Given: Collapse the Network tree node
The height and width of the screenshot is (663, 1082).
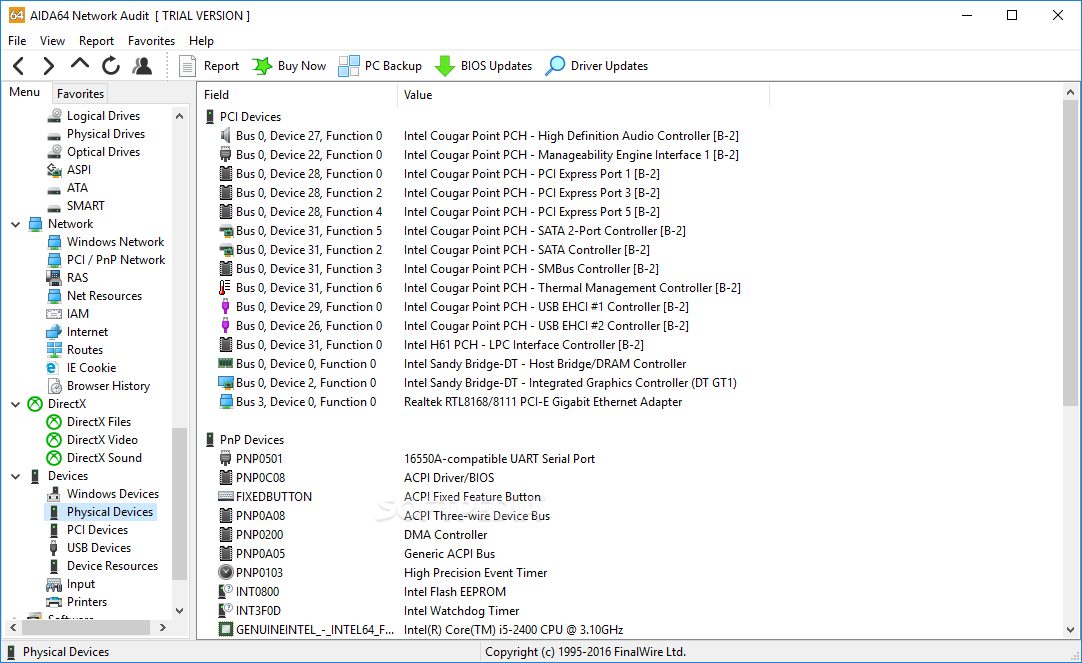Looking at the screenshot, I should pyautogui.click(x=16, y=224).
